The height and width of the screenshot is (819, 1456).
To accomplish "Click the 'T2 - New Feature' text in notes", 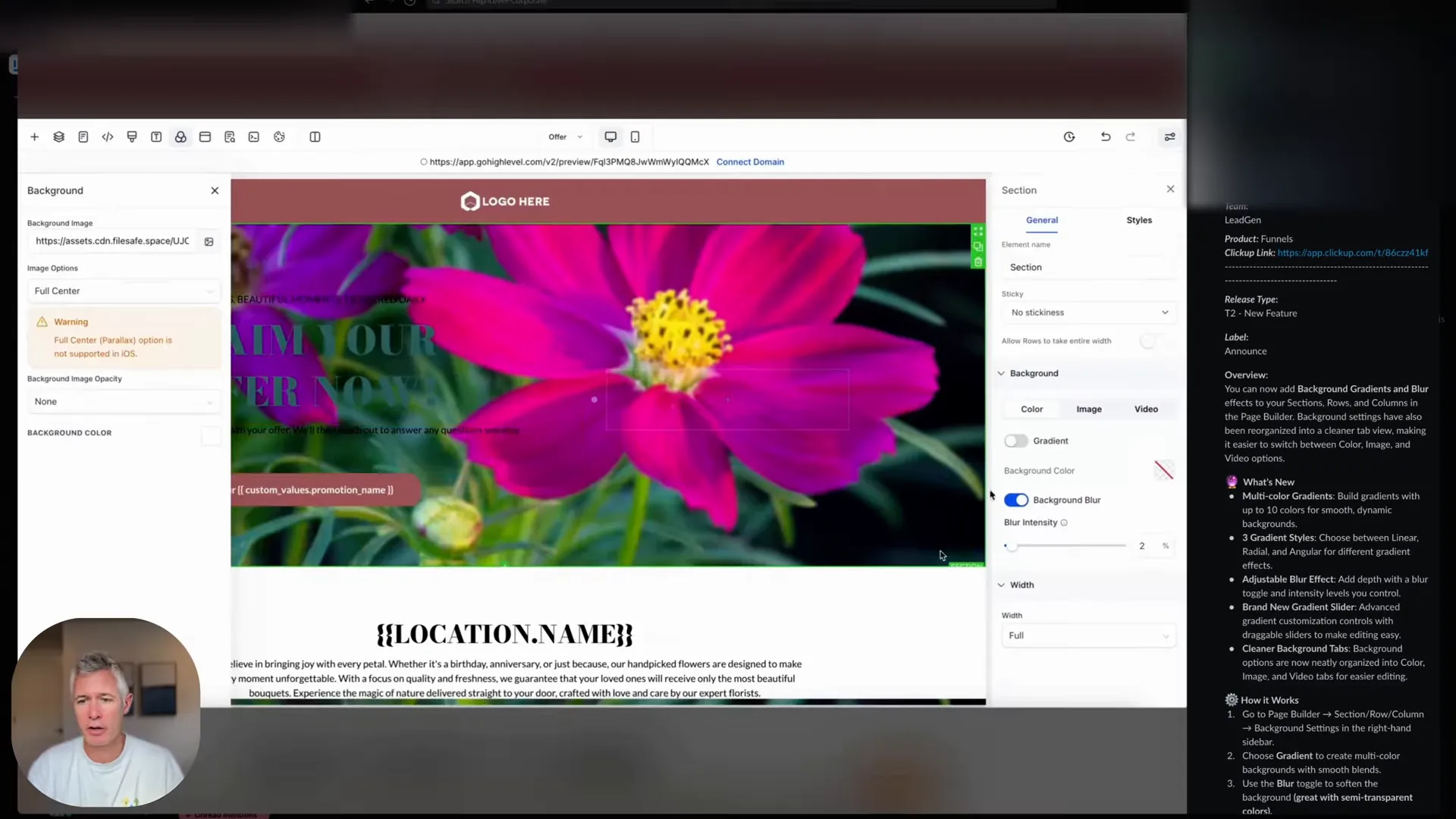I will tap(1260, 314).
